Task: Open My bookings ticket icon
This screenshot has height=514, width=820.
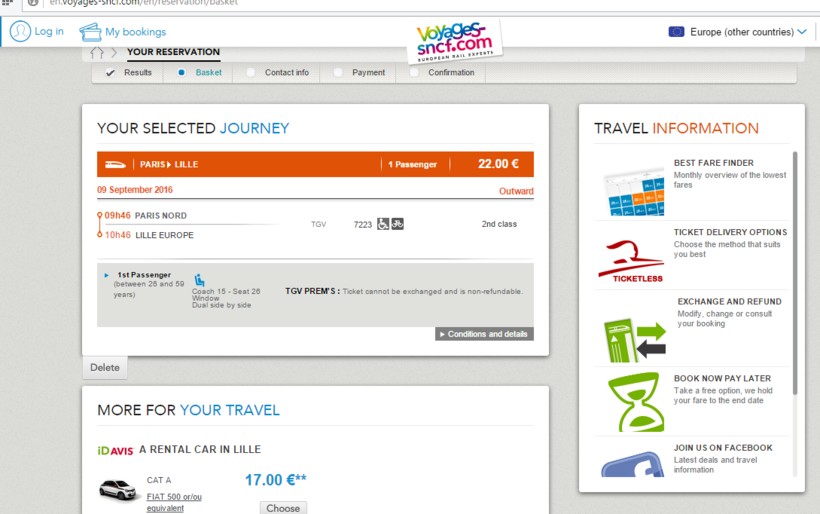Action: 90,32
